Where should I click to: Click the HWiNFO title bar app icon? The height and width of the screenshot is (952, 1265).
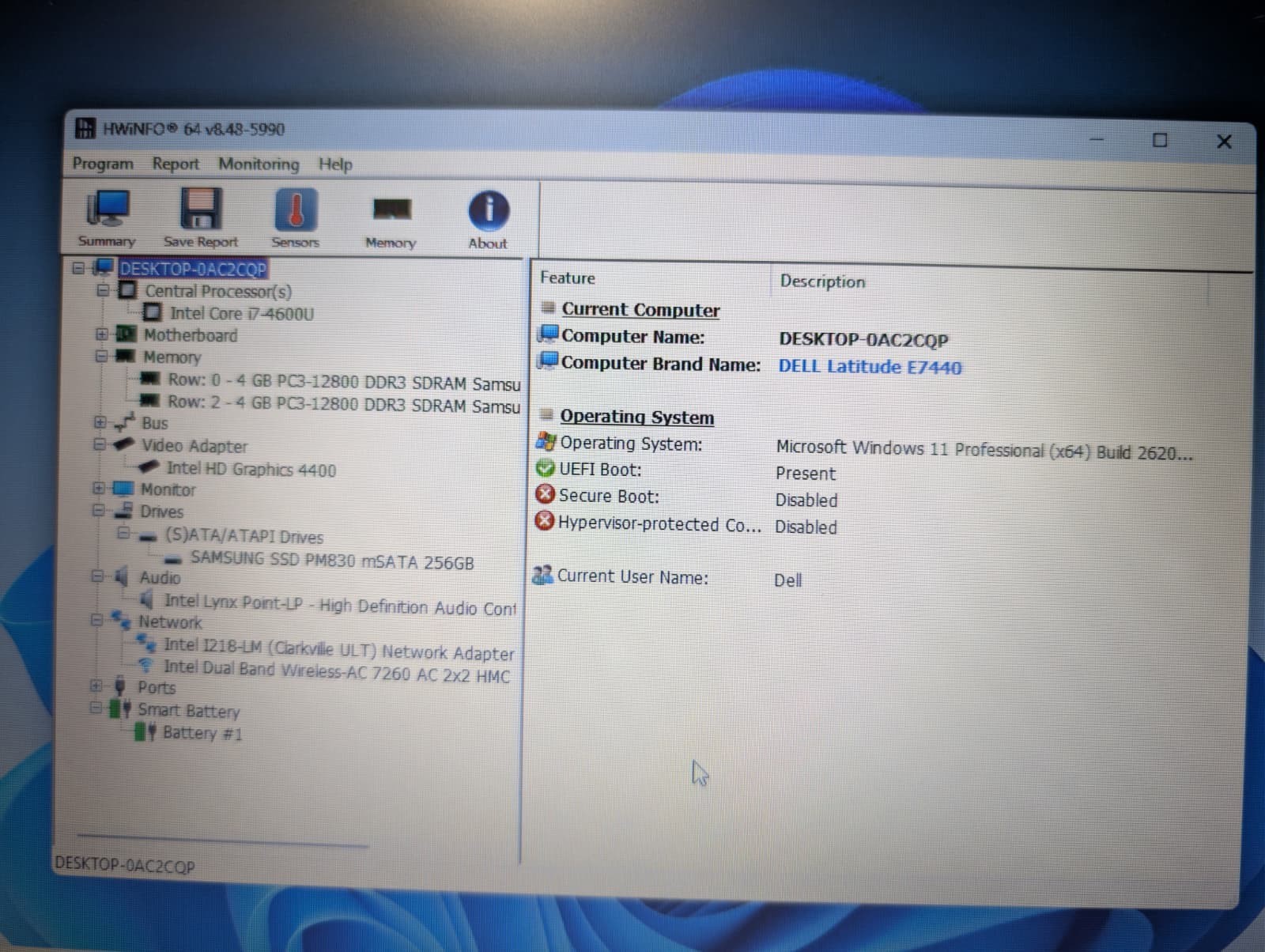pos(85,127)
